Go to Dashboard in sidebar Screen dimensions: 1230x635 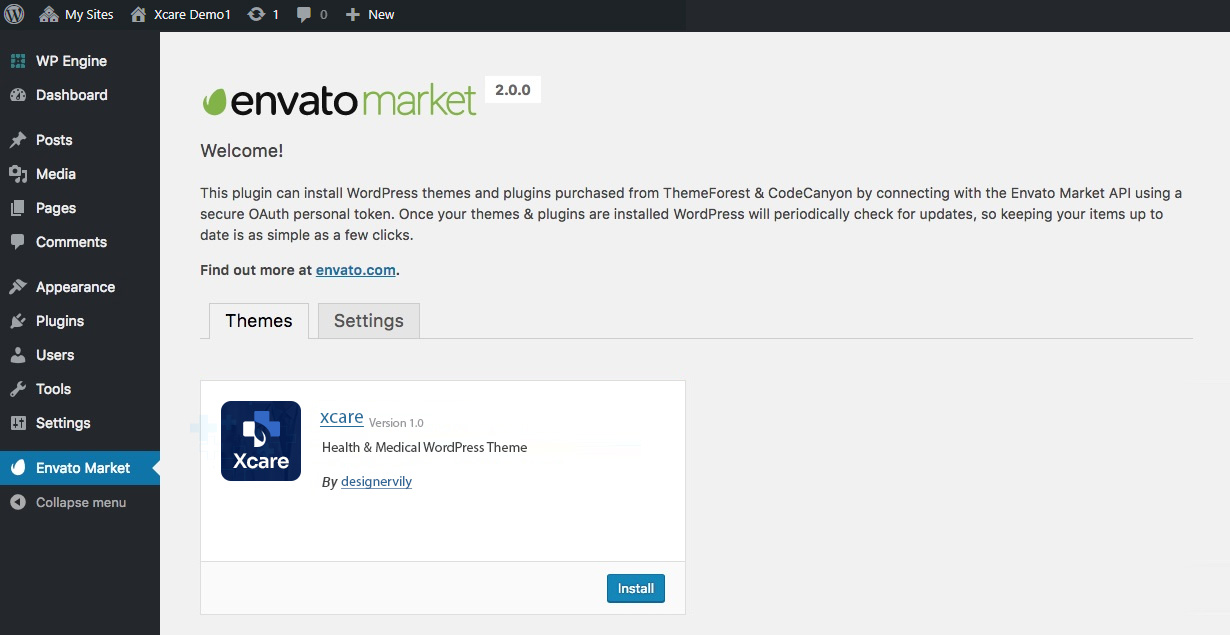click(x=71, y=95)
